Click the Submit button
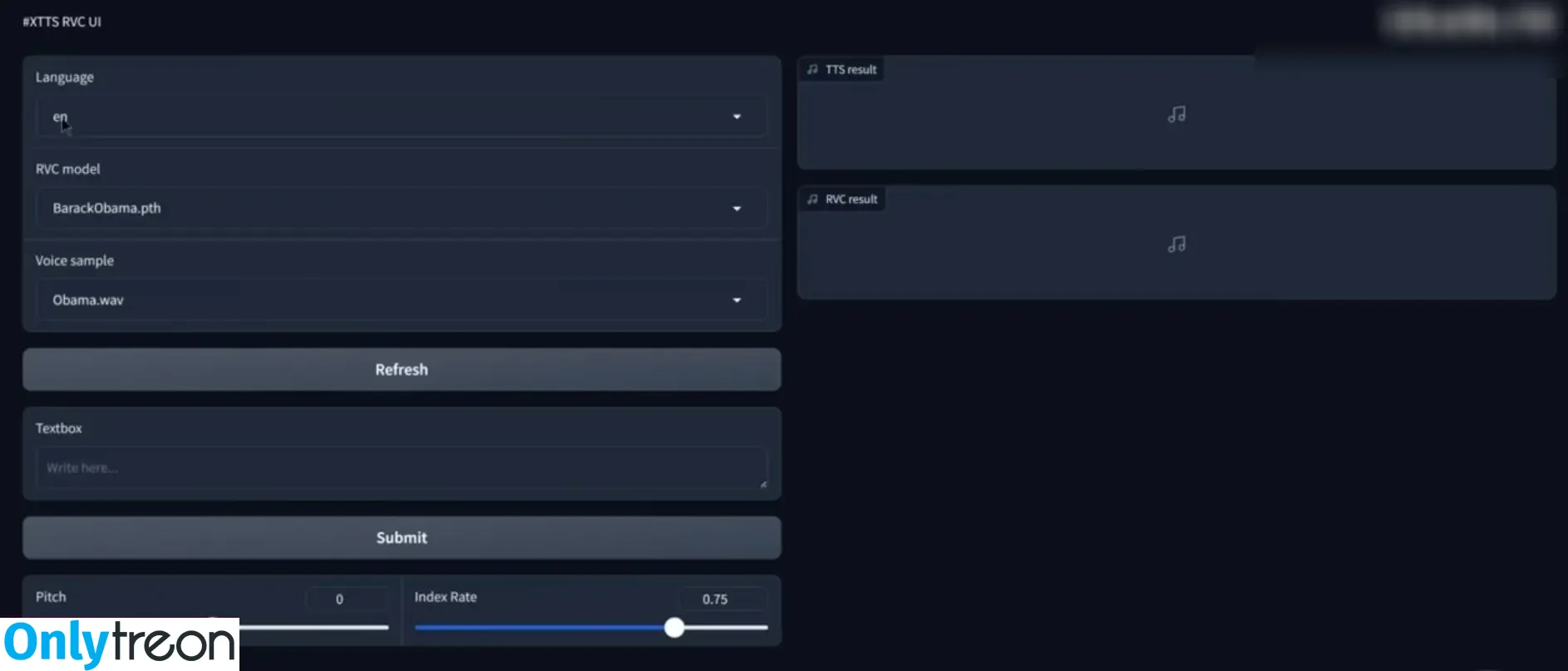The image size is (1568, 671). pyautogui.click(x=402, y=538)
